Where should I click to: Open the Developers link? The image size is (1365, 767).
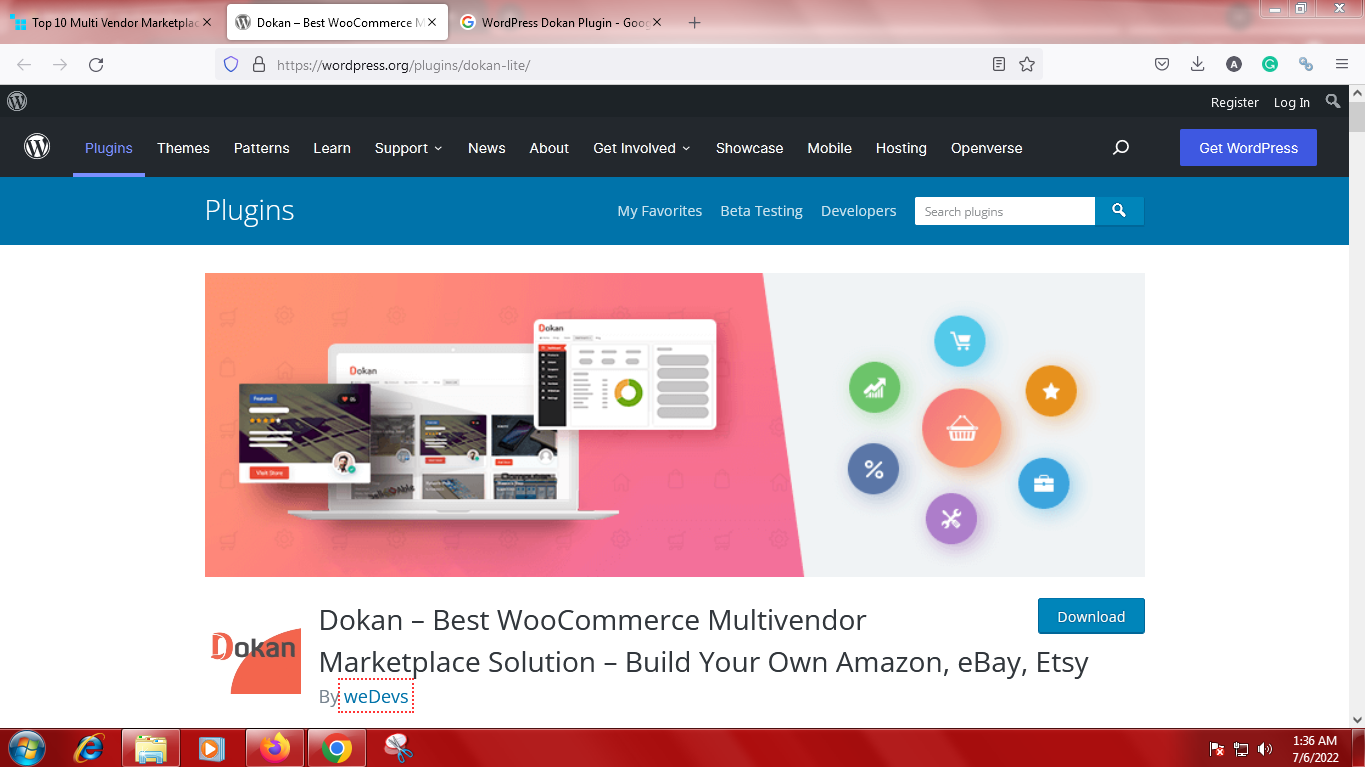859,211
